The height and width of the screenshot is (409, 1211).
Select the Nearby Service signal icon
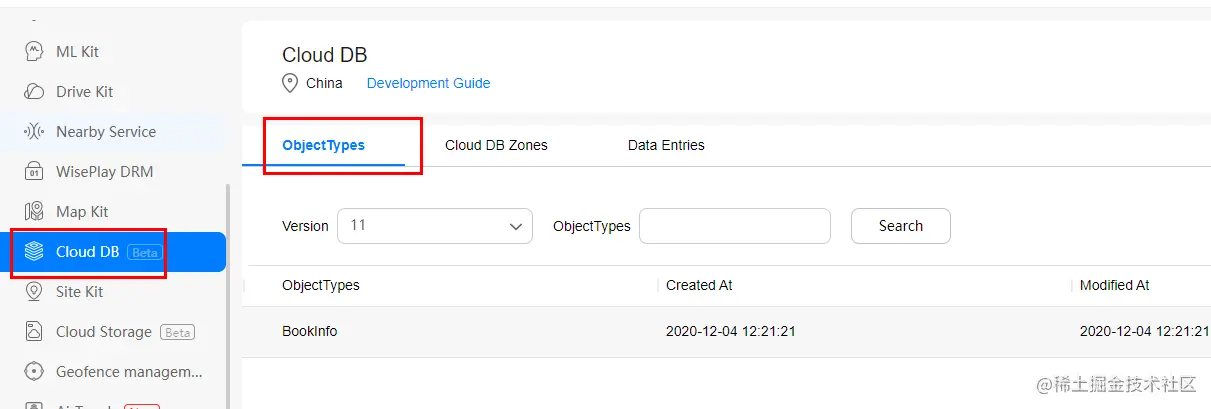(34, 131)
